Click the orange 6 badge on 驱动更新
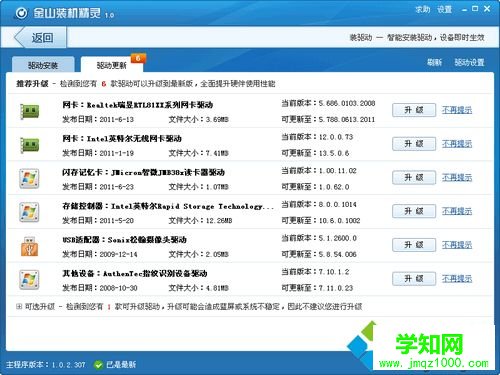500x375 pixels. coord(138,58)
